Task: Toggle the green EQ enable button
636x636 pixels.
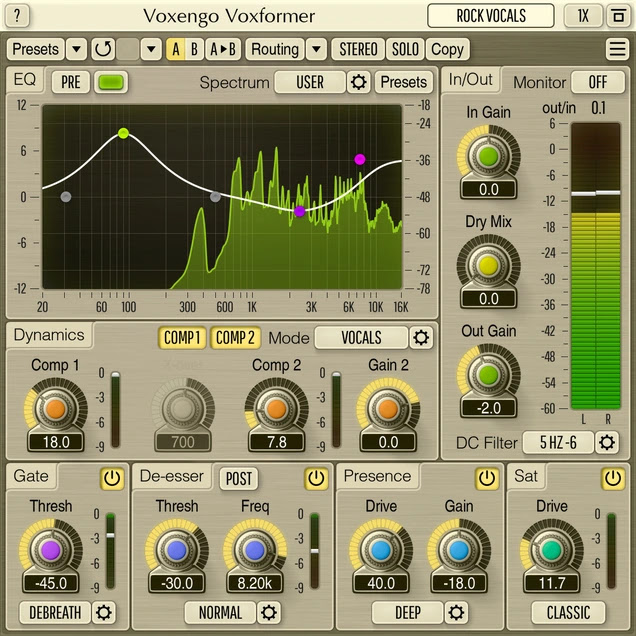Action: point(111,82)
